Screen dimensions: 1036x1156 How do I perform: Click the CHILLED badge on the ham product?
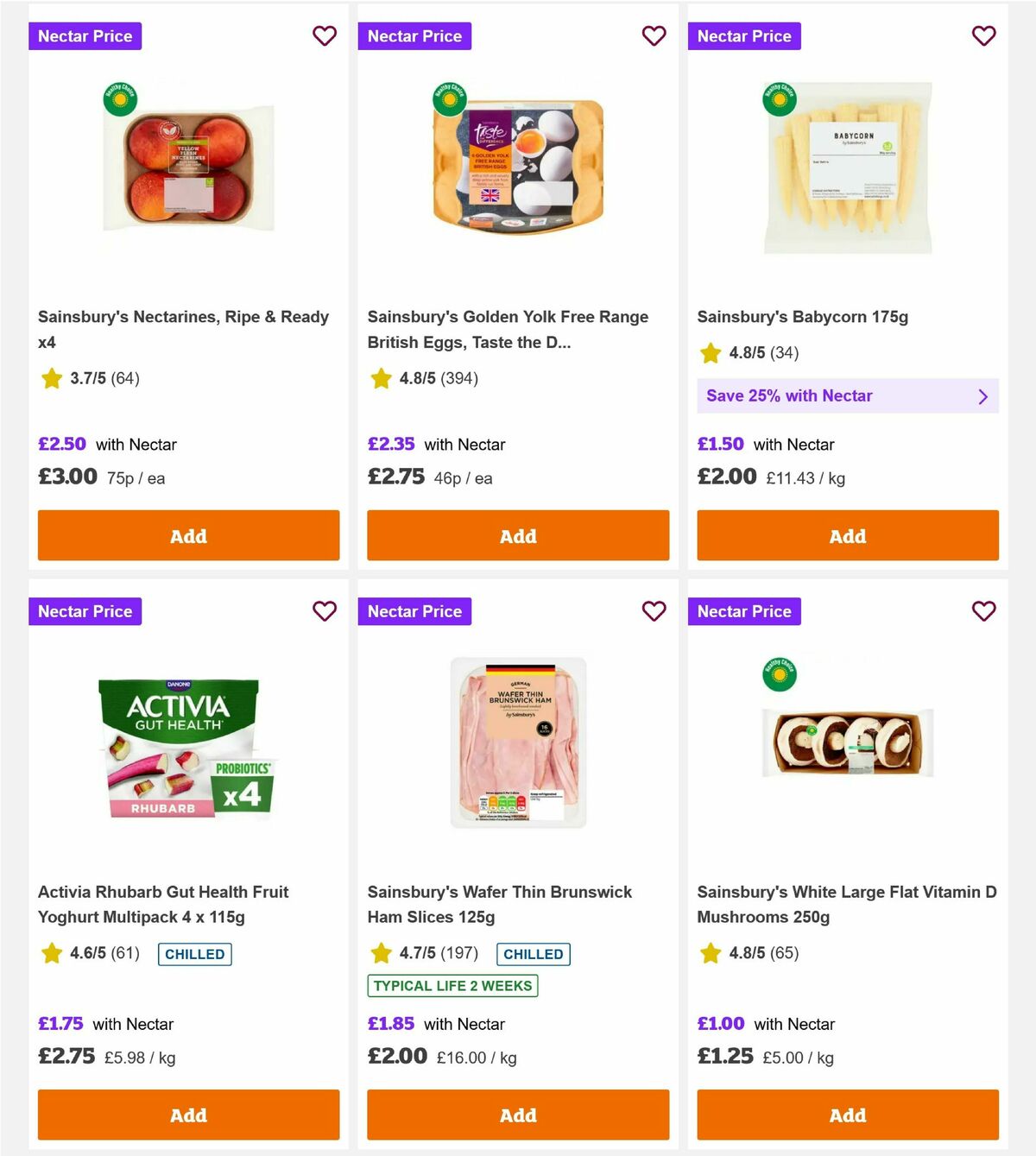pos(534,954)
